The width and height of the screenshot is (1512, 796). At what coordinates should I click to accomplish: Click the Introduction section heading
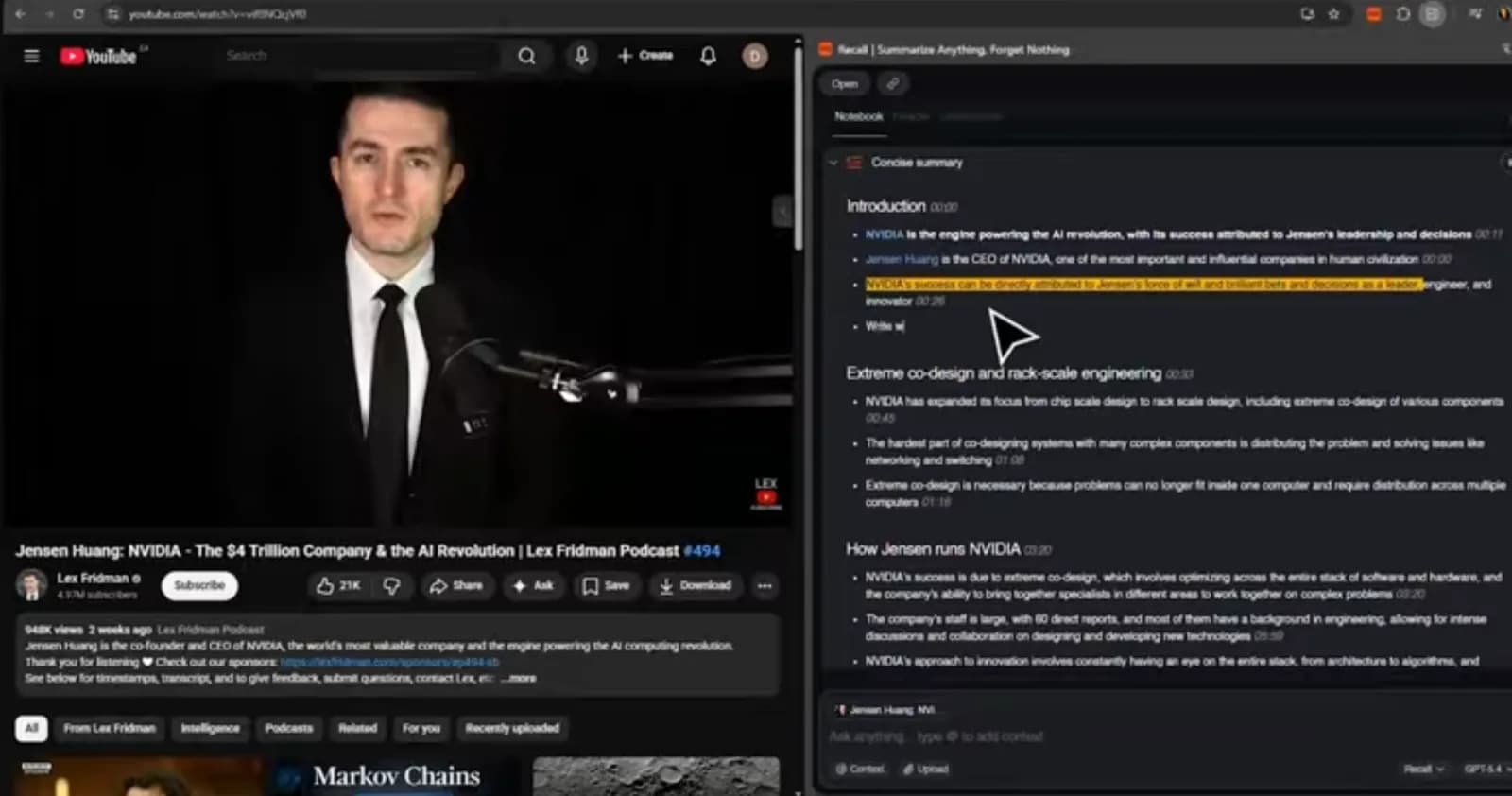coord(885,206)
